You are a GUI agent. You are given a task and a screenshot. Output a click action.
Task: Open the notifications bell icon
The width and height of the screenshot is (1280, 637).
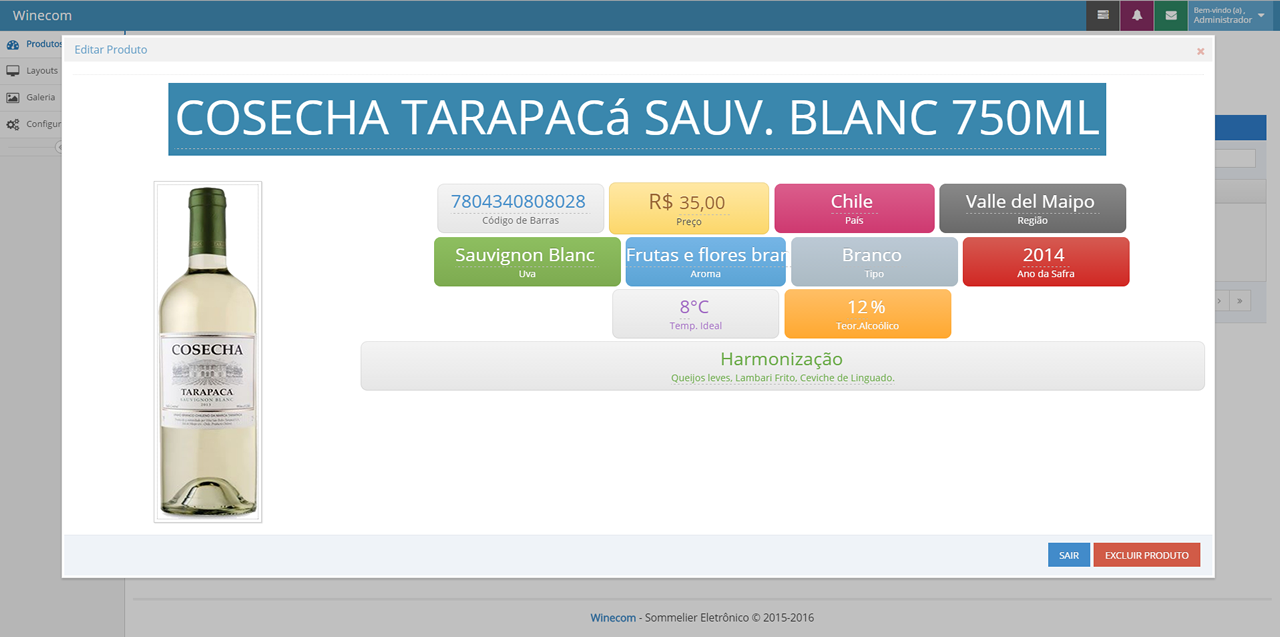click(x=1137, y=16)
